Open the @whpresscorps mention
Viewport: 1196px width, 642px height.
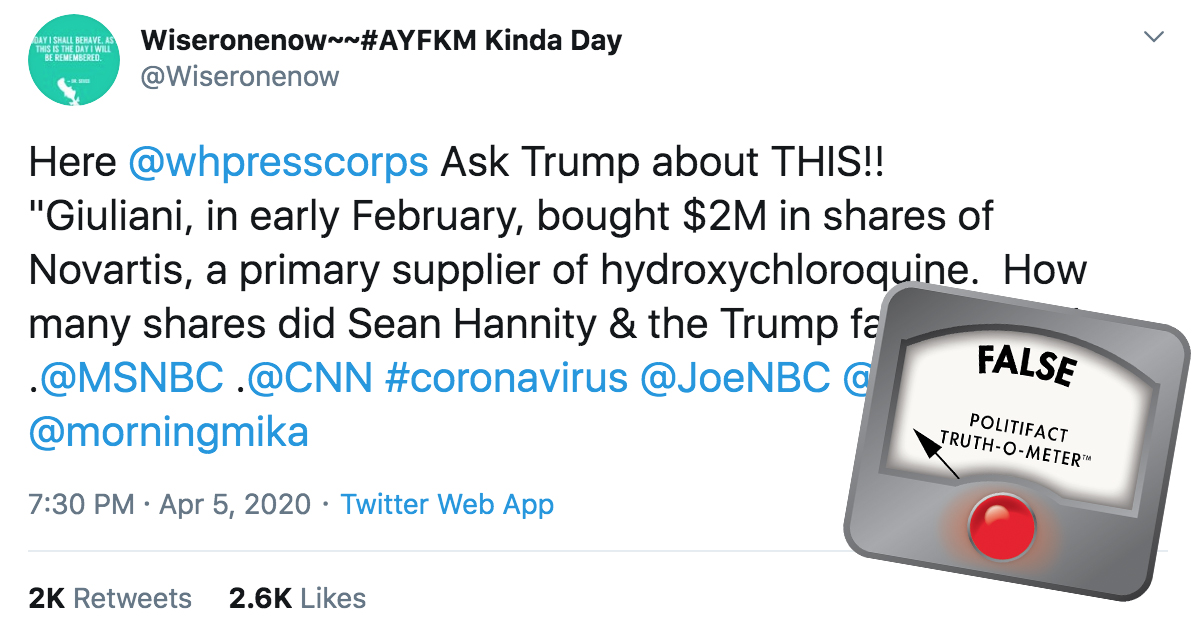(x=279, y=163)
